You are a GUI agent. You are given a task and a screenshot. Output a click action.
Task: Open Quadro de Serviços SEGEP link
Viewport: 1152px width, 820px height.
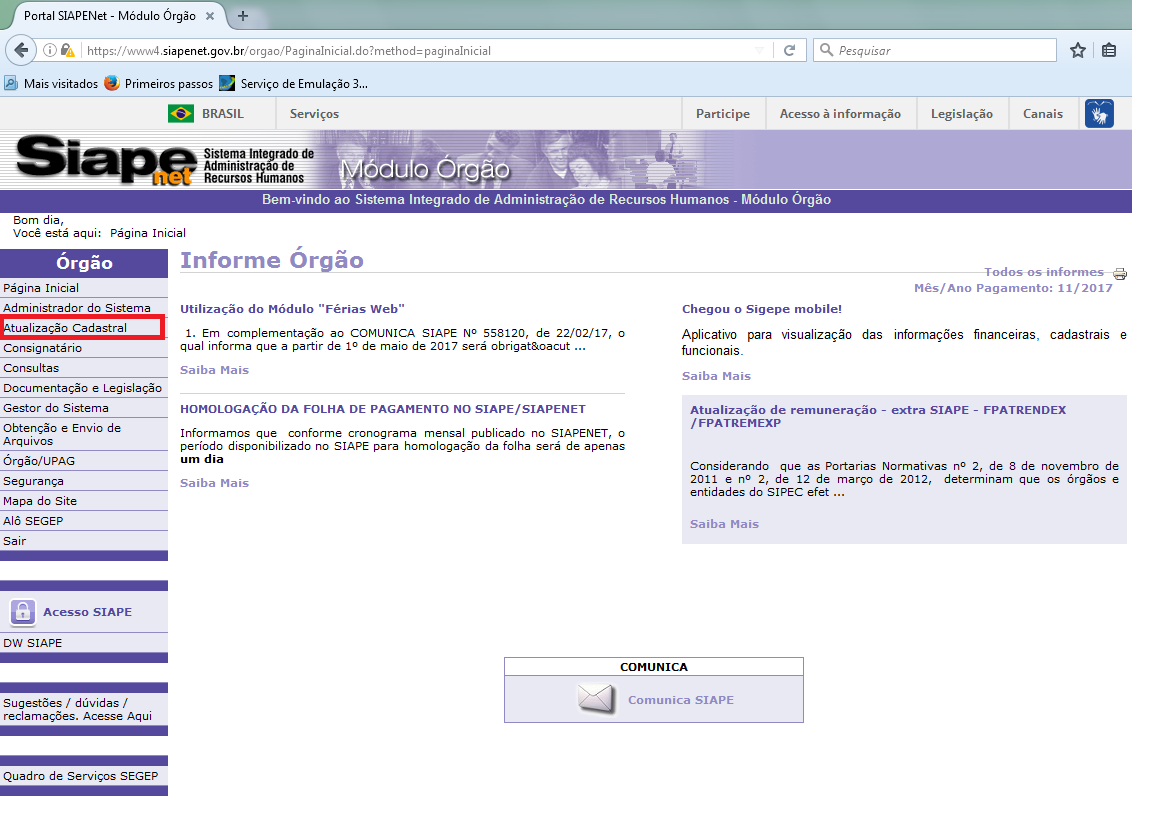click(84, 776)
